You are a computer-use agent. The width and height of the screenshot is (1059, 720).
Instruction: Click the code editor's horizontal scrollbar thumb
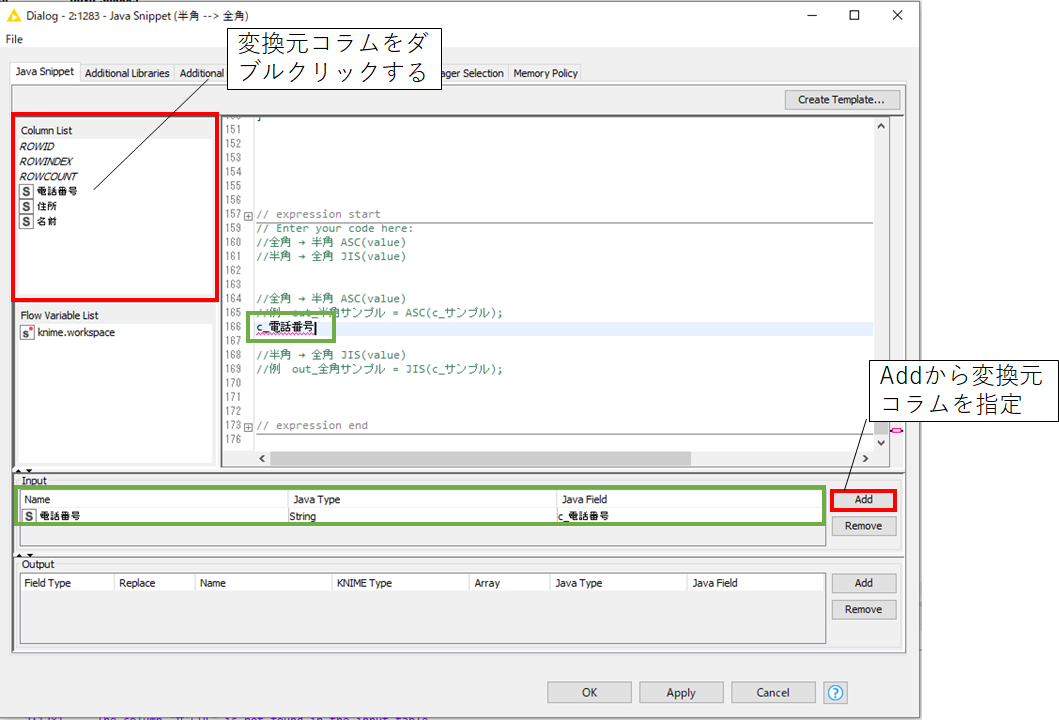(x=481, y=459)
